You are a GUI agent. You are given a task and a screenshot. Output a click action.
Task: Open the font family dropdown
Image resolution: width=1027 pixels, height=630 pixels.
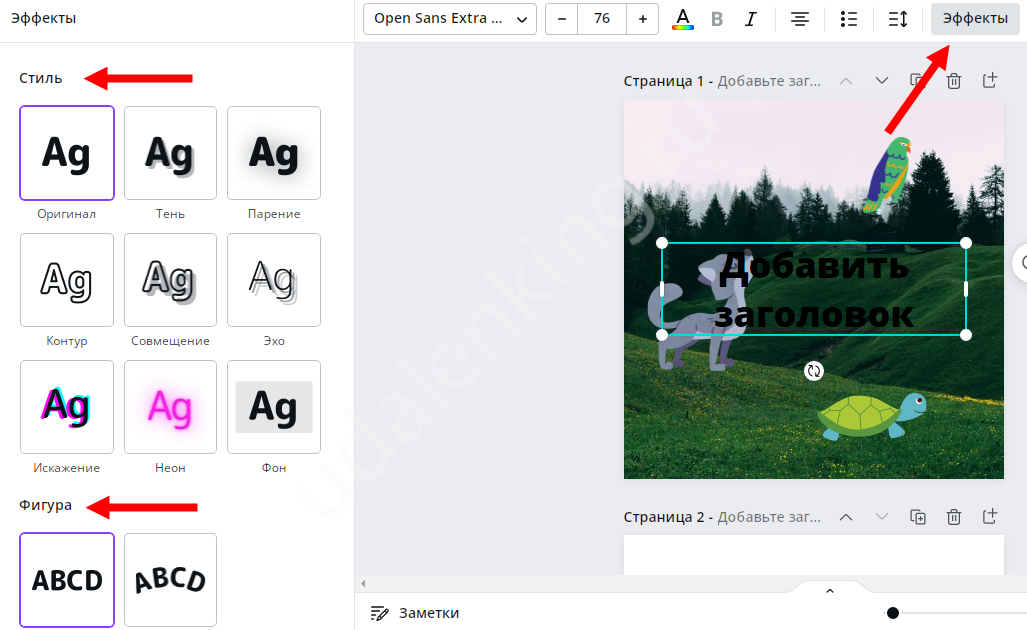click(x=449, y=19)
